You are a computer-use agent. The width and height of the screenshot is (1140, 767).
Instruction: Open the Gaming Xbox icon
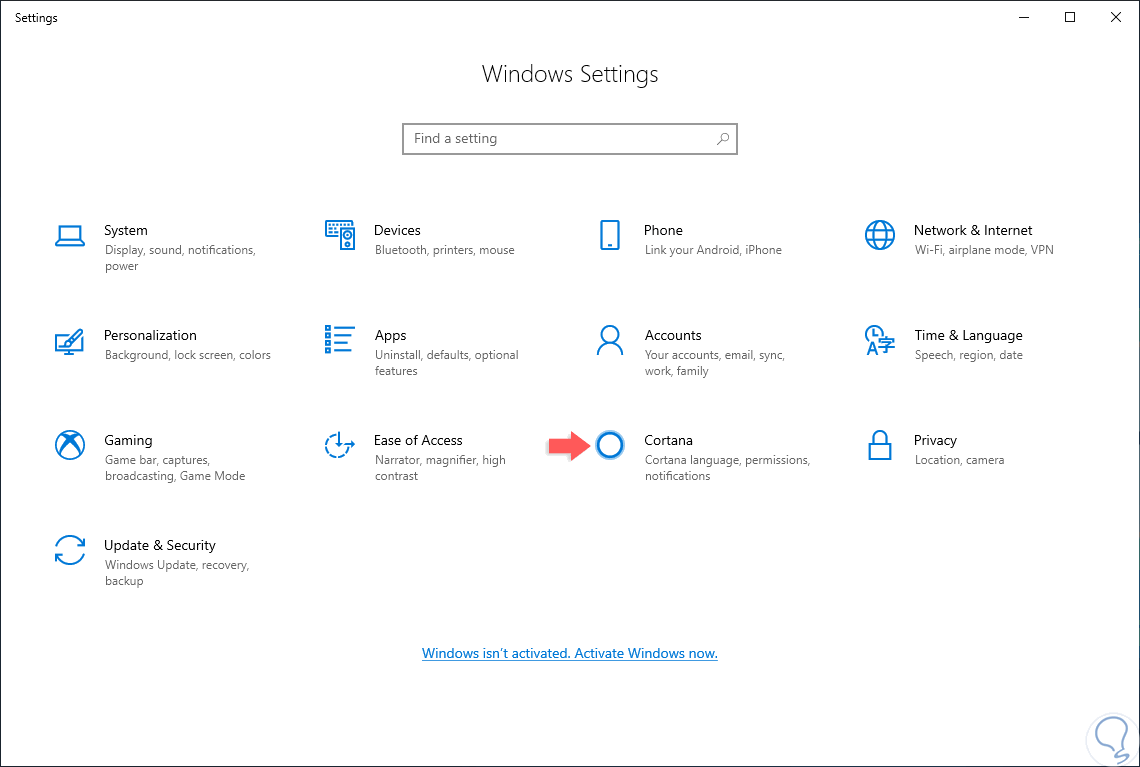pos(70,445)
